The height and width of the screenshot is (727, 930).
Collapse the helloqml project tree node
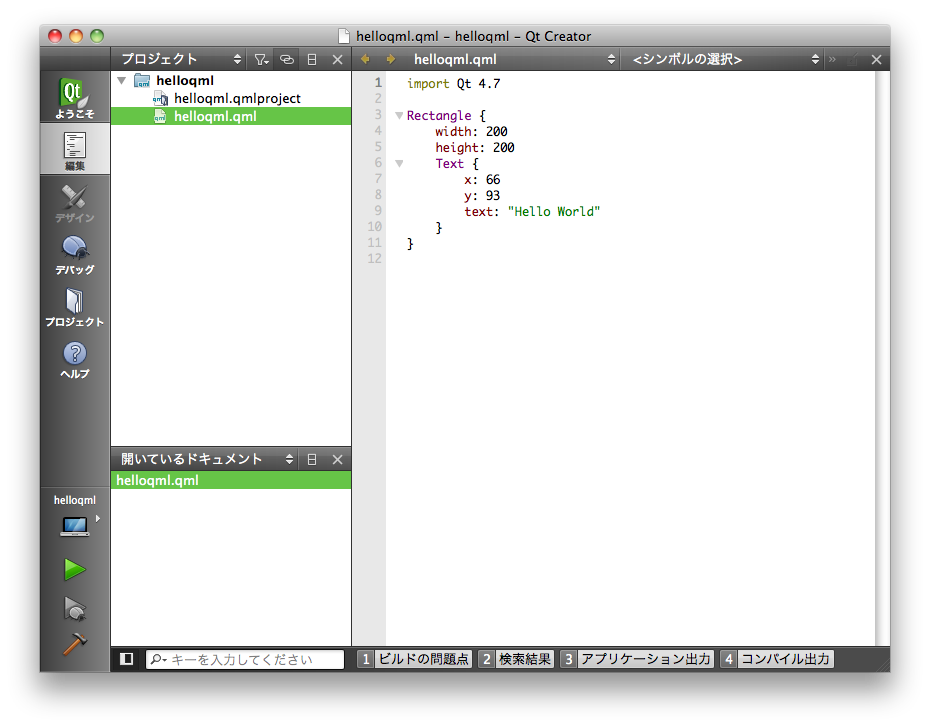122,81
